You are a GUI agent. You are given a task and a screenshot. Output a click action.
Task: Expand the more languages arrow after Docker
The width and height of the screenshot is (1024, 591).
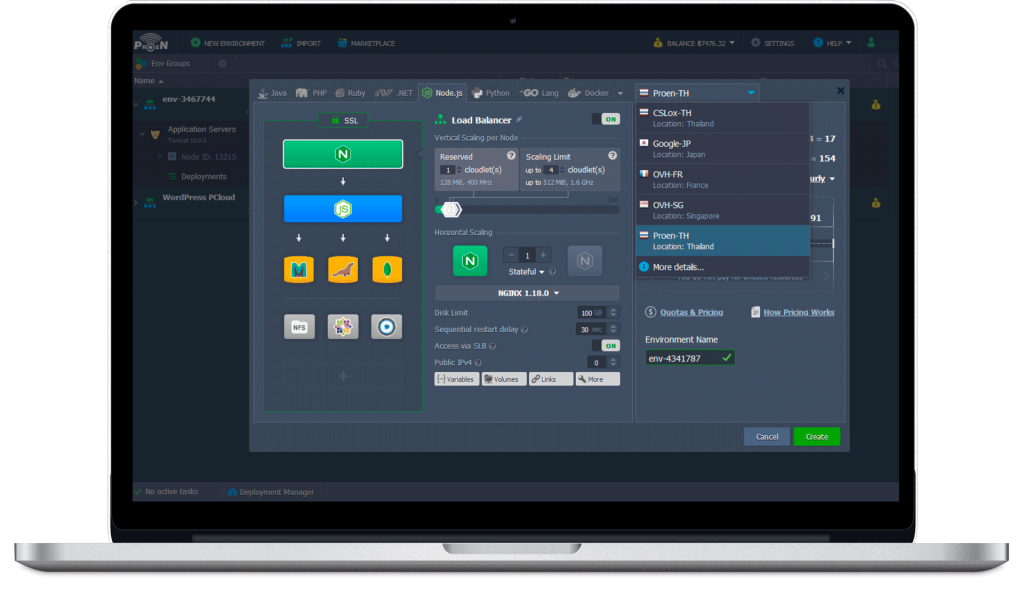coord(620,93)
